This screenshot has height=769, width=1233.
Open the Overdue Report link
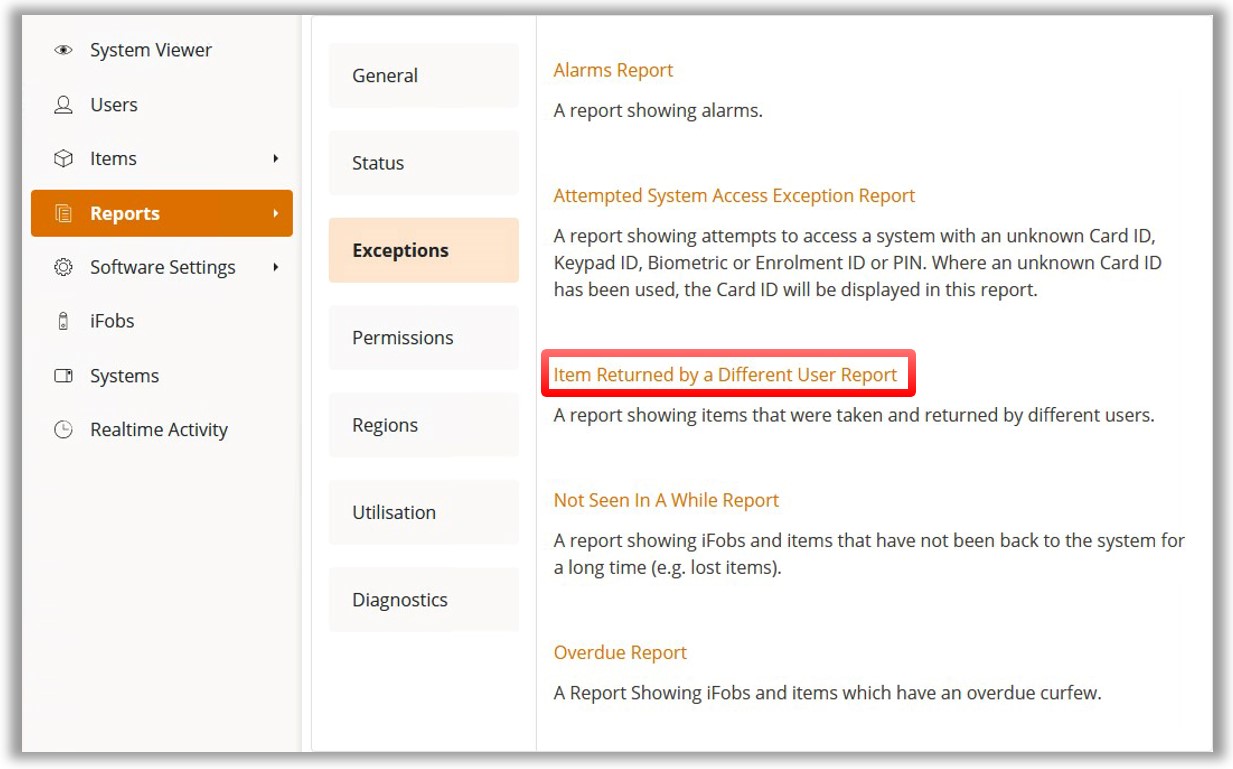coord(620,653)
